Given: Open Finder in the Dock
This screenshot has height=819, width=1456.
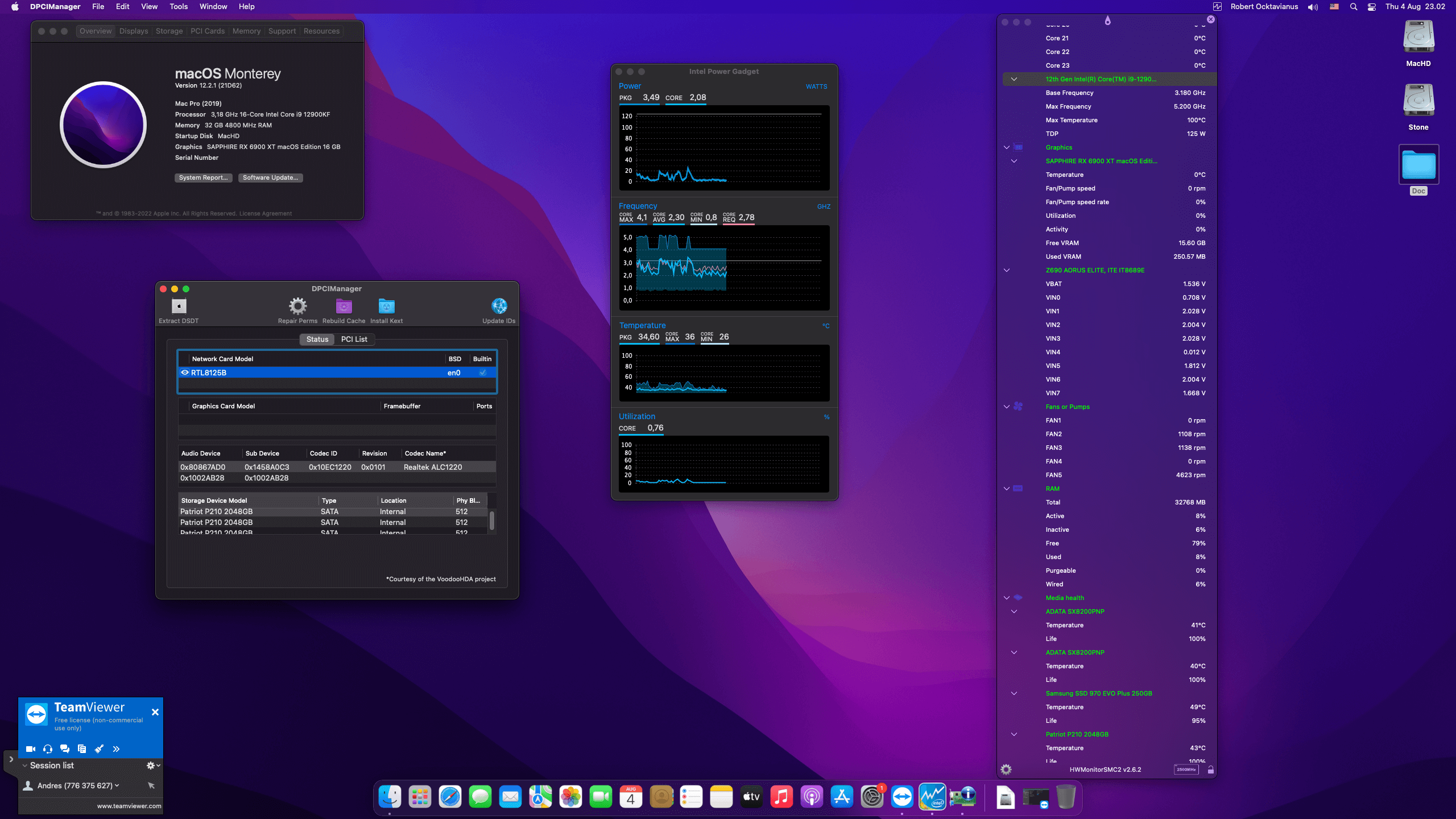Looking at the screenshot, I should (390, 797).
